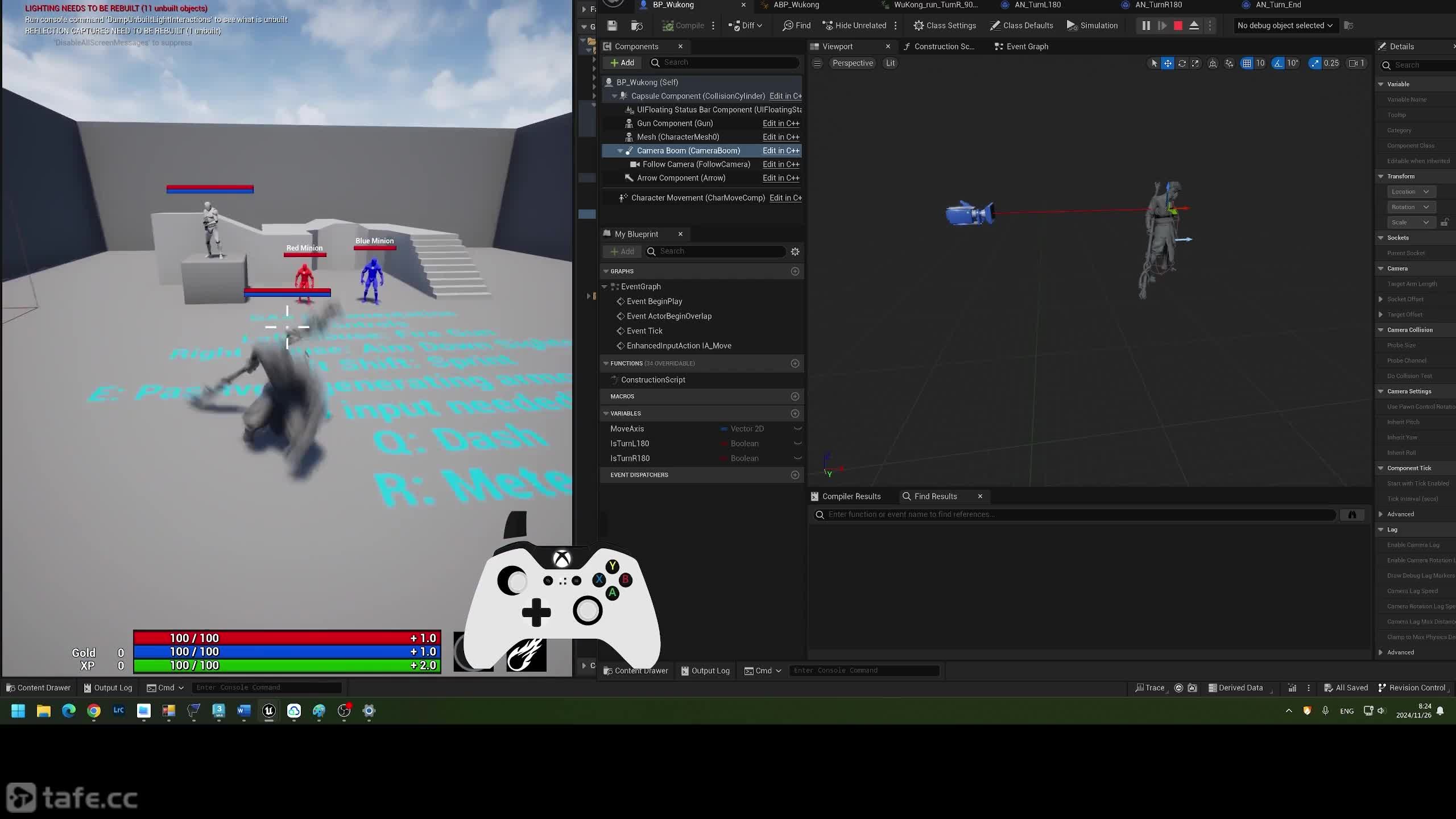Viewport: 1456px width, 819px height.
Task: Toggle surface snapping icon
Action: click(1229, 63)
